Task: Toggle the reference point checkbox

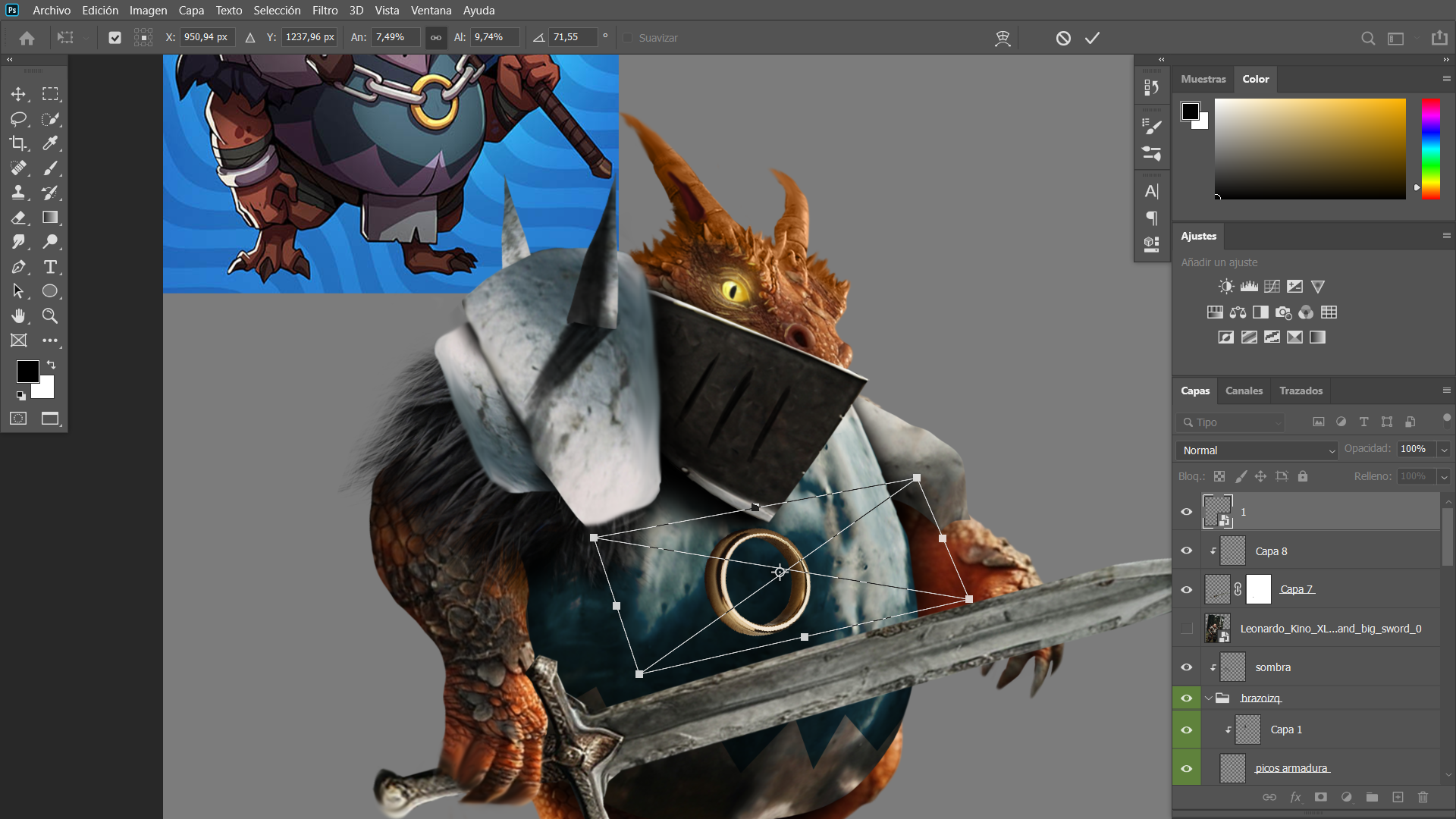Action: point(115,38)
